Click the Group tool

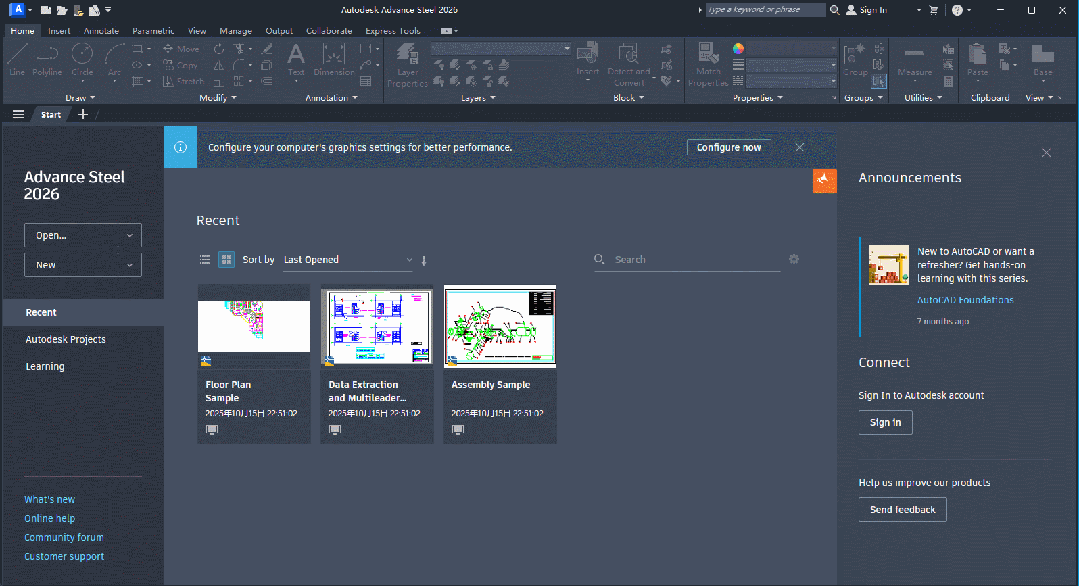(x=855, y=59)
